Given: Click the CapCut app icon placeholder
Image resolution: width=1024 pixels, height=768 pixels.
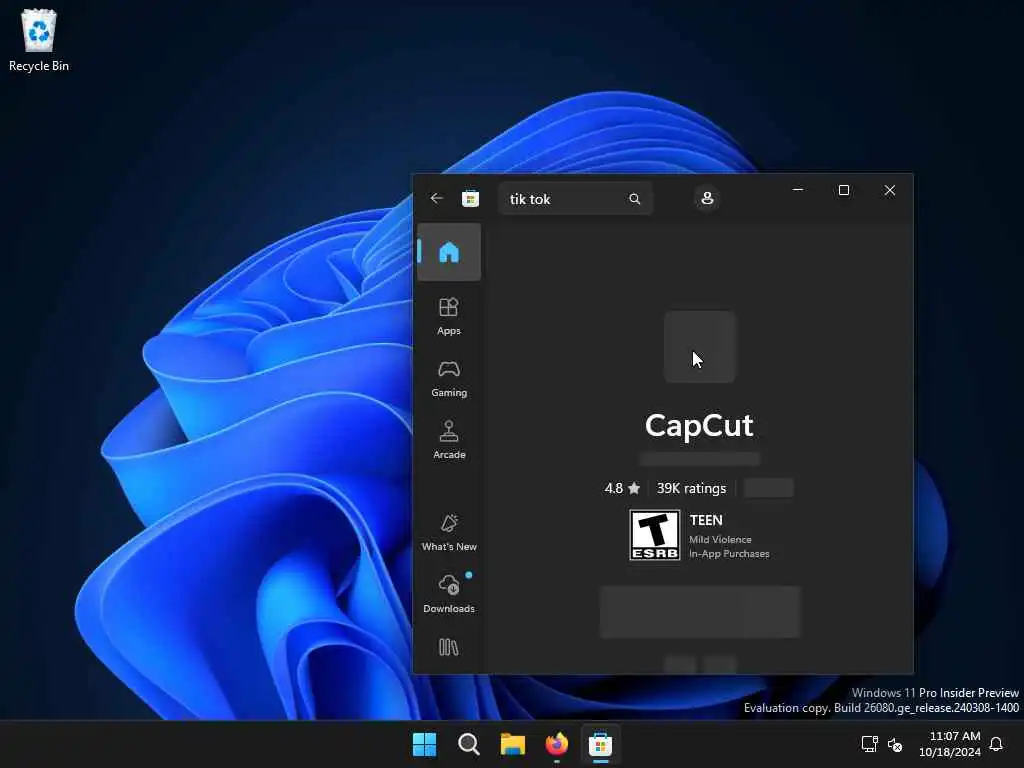Looking at the screenshot, I should click(699, 347).
